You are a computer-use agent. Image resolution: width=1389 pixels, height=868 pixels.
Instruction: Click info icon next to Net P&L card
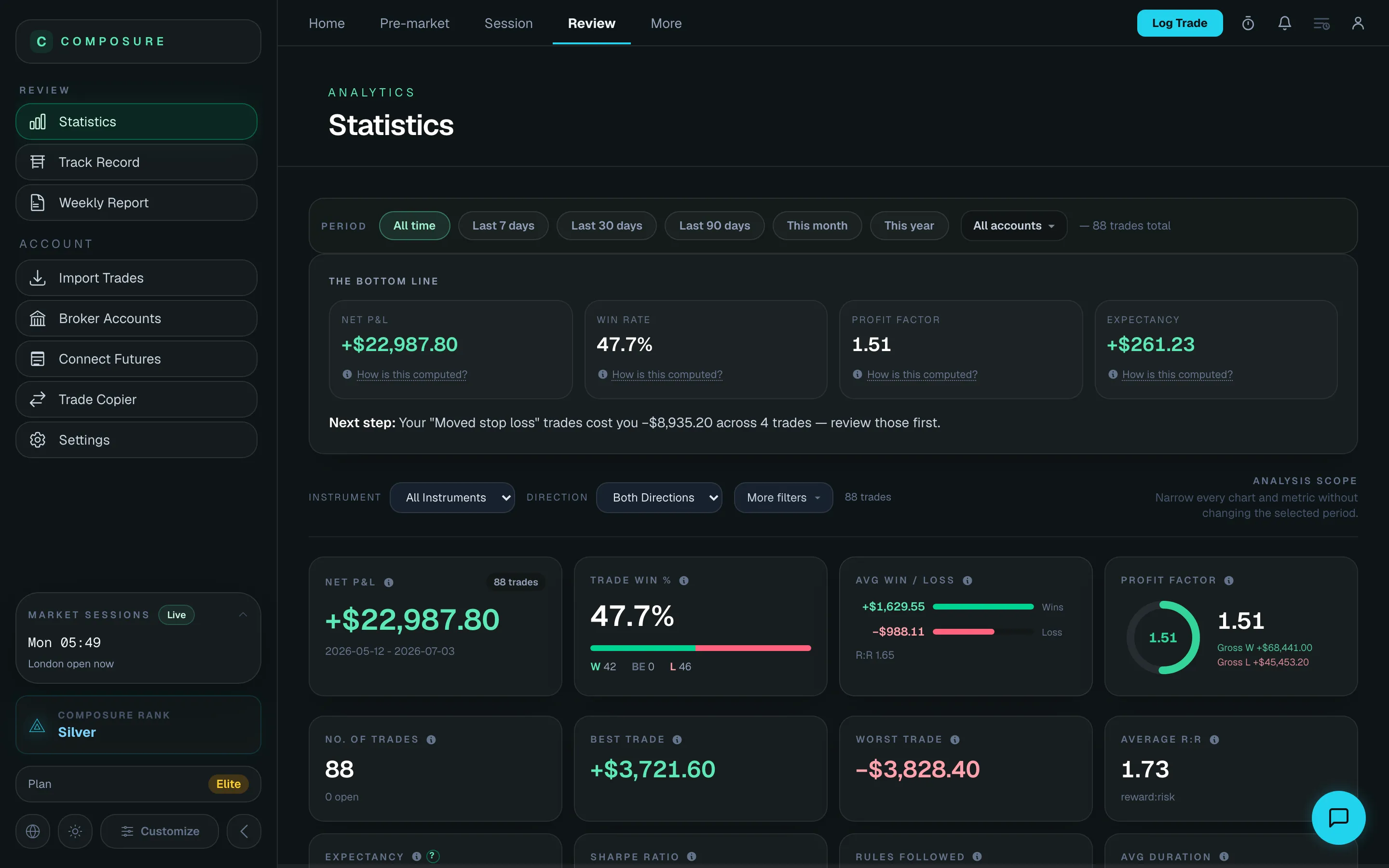click(x=389, y=582)
